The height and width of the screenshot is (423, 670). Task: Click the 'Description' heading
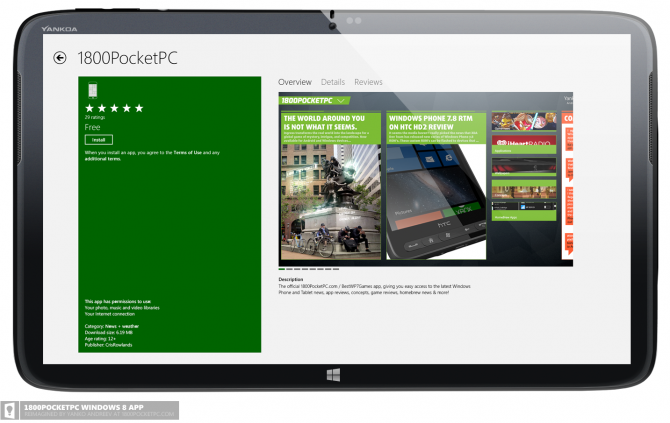click(291, 279)
